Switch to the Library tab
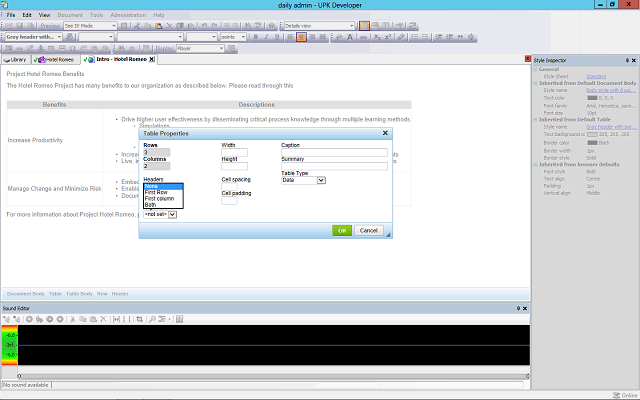Screen dimensions: 640x400 [x=16, y=60]
